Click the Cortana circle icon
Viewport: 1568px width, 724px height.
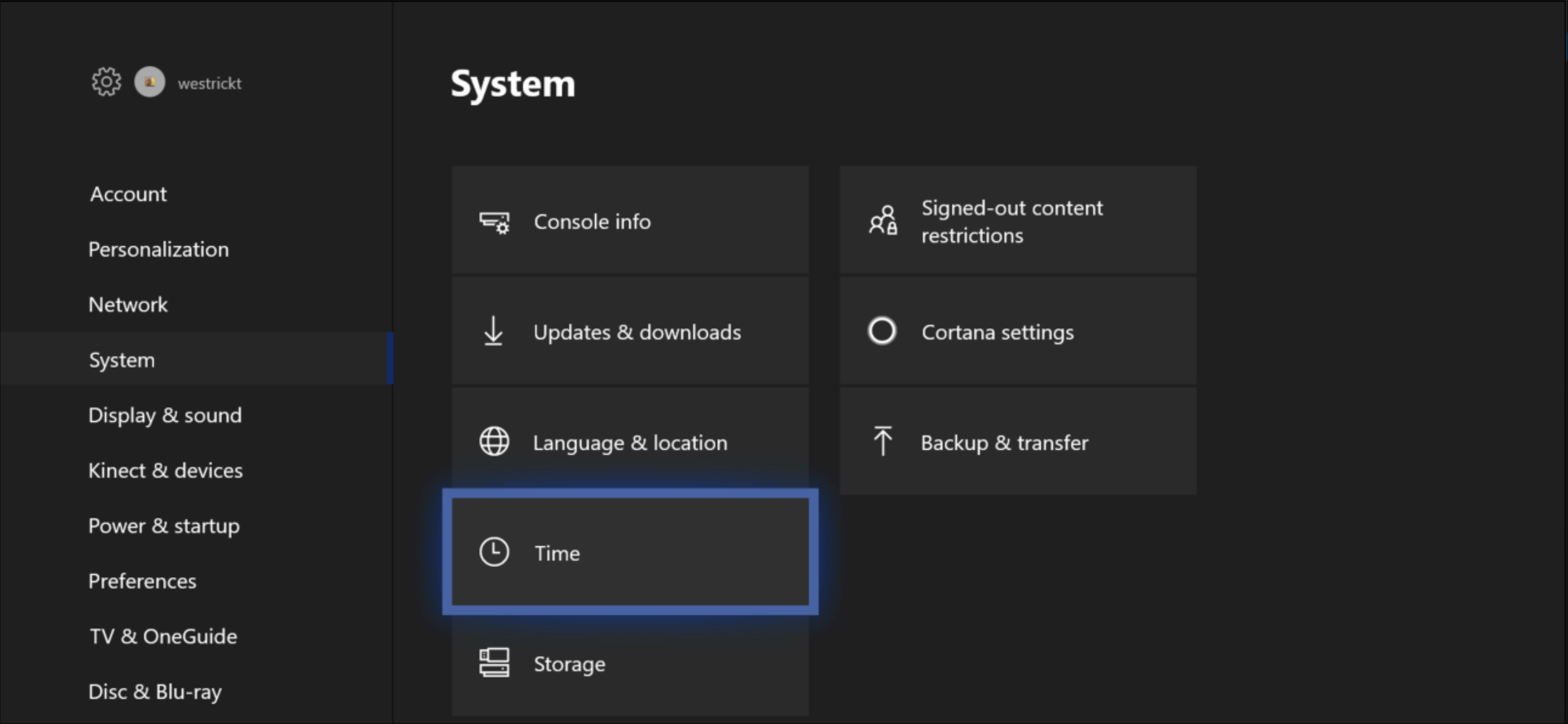(x=881, y=331)
